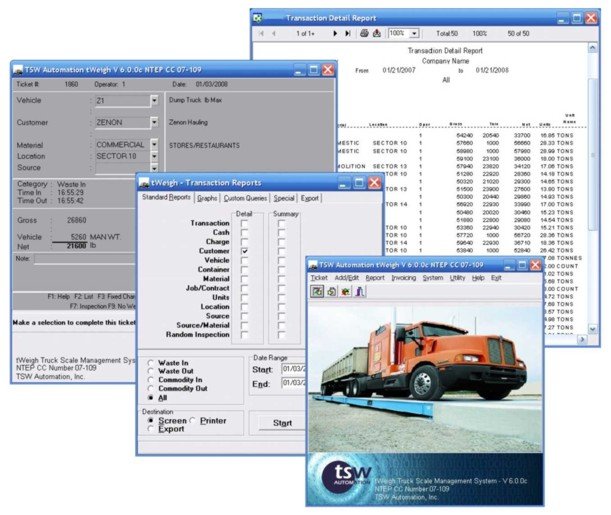This screenshot has height=515, width=611.
Task: Open the Ticket menu
Action: 319,278
